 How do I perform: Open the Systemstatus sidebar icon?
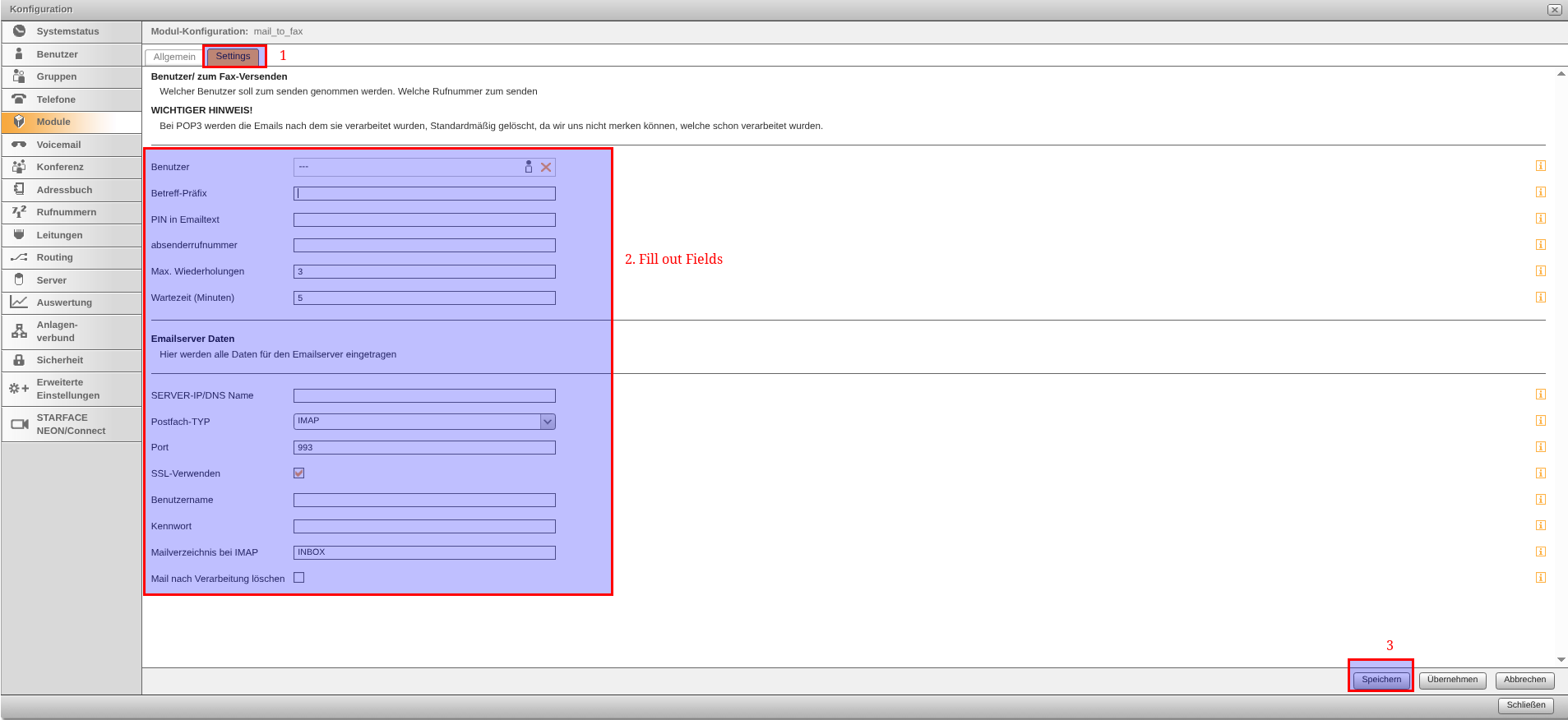(x=19, y=31)
